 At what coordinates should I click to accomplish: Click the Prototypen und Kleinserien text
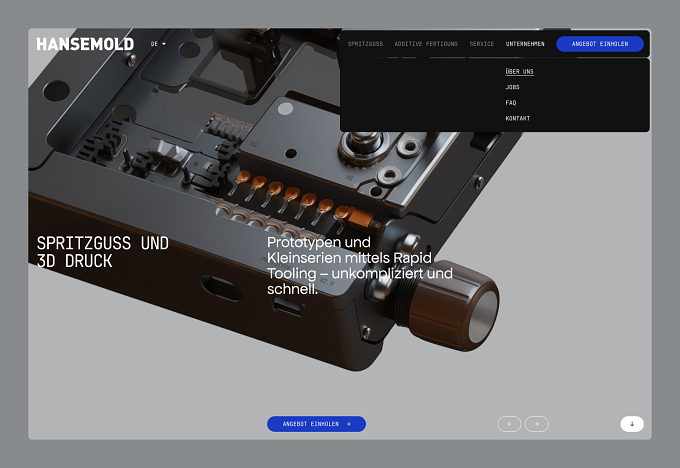coord(360,265)
